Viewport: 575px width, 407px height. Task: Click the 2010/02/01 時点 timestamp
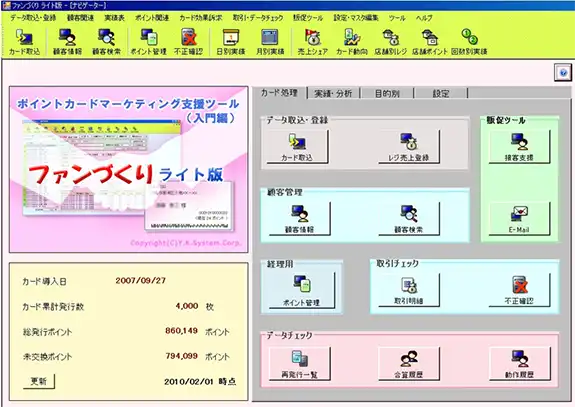[200, 381]
